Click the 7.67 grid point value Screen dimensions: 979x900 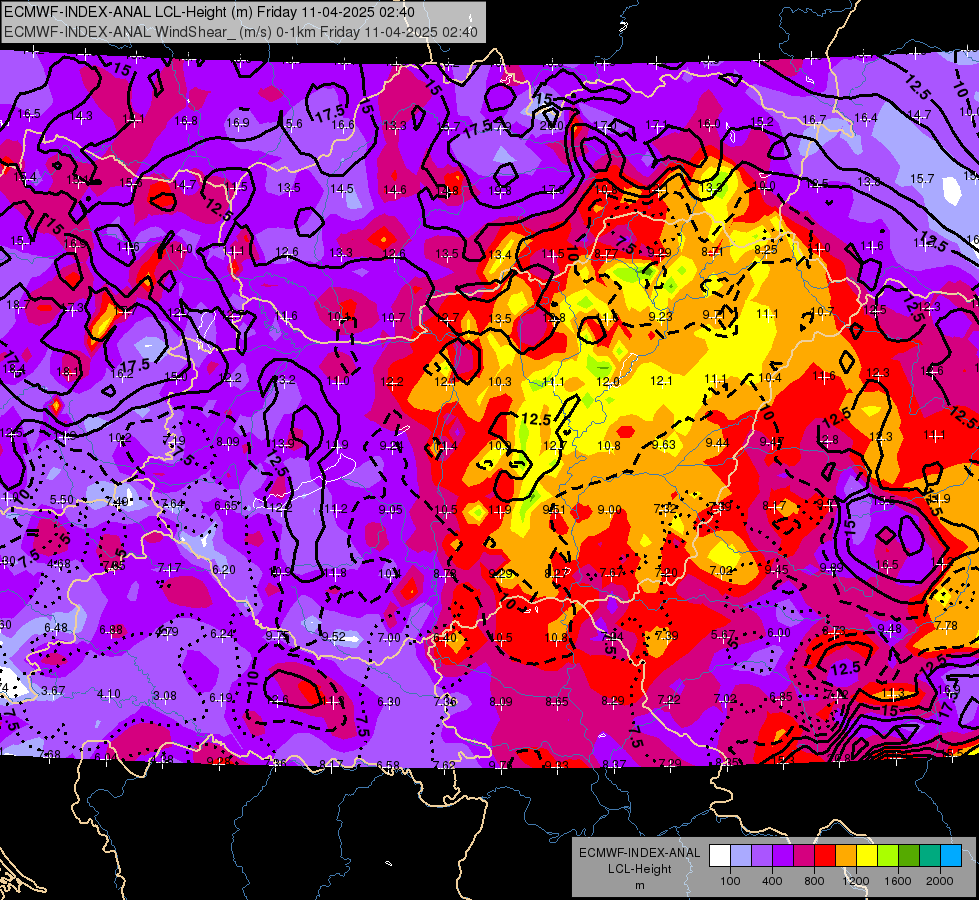pos(611,573)
